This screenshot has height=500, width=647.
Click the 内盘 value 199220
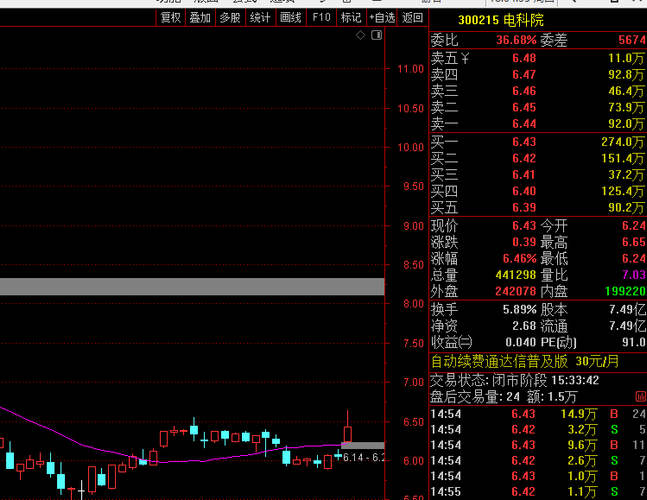pyautogui.click(x=625, y=291)
